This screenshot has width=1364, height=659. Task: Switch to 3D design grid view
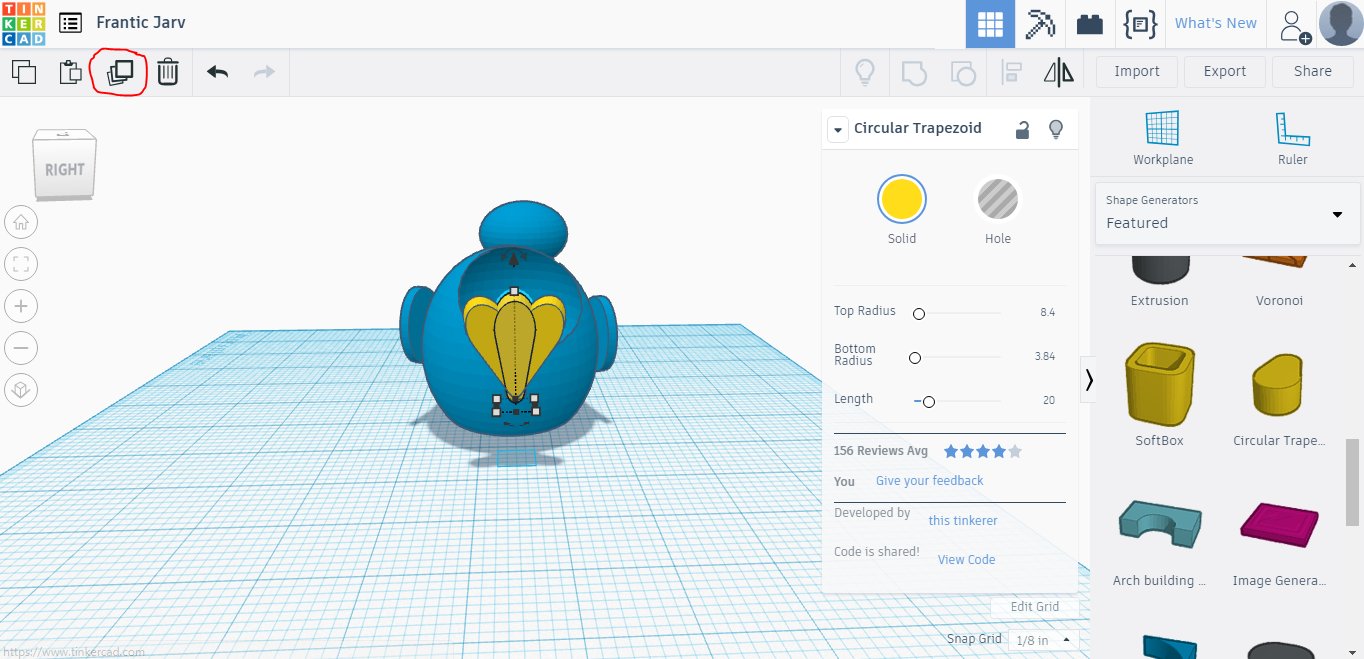[x=990, y=24]
